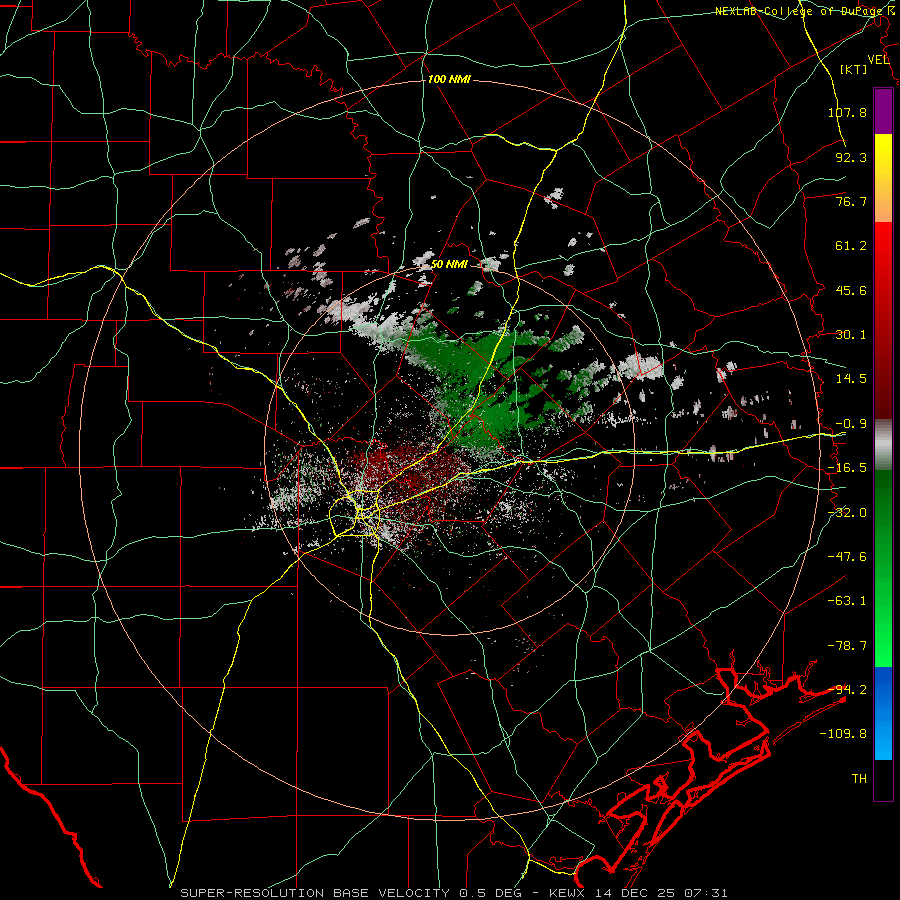Select the -32.0 legend value
The image size is (900, 900).
tap(847, 513)
